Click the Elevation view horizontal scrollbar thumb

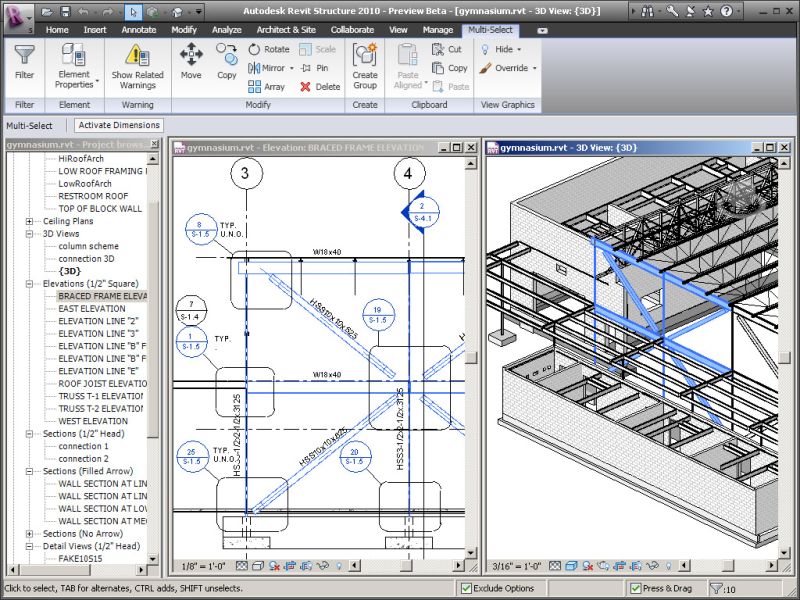(x=406, y=566)
